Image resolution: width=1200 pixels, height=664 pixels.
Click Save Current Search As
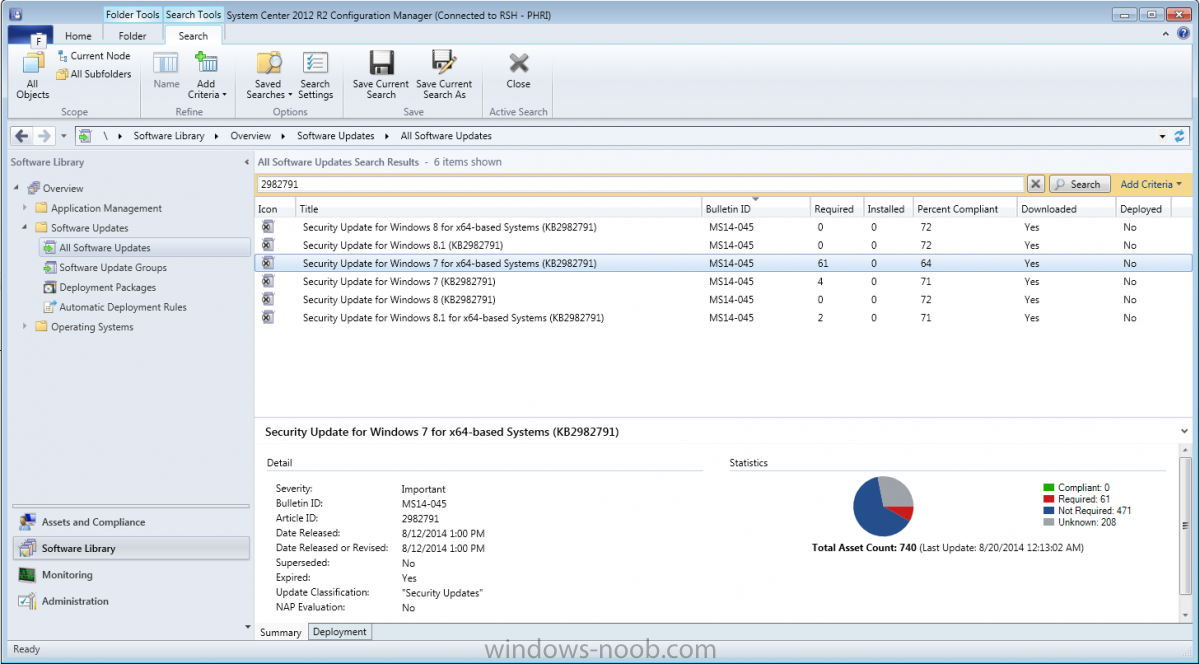click(x=444, y=75)
